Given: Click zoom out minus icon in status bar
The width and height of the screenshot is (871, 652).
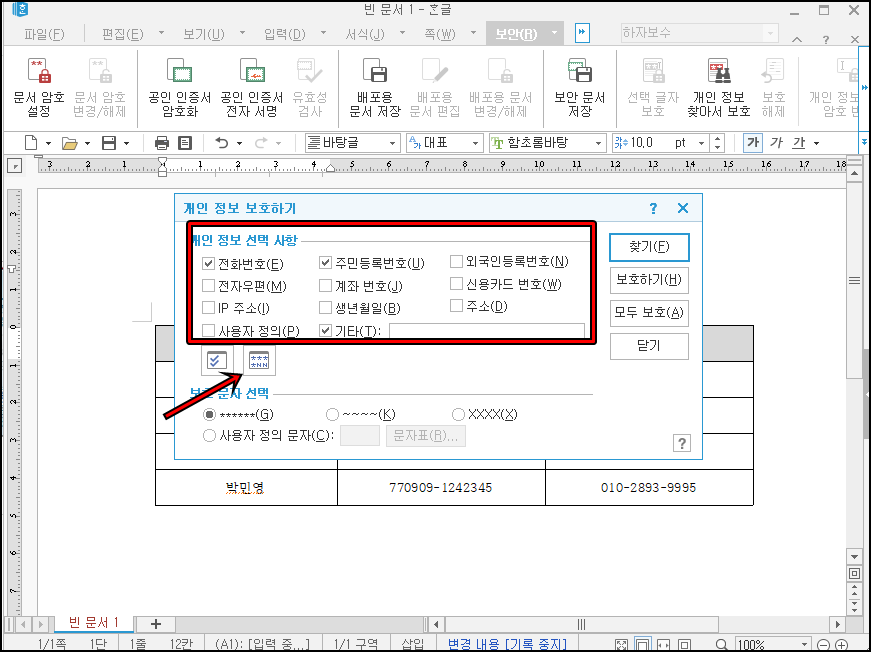Looking at the screenshot, I should click(824, 645).
